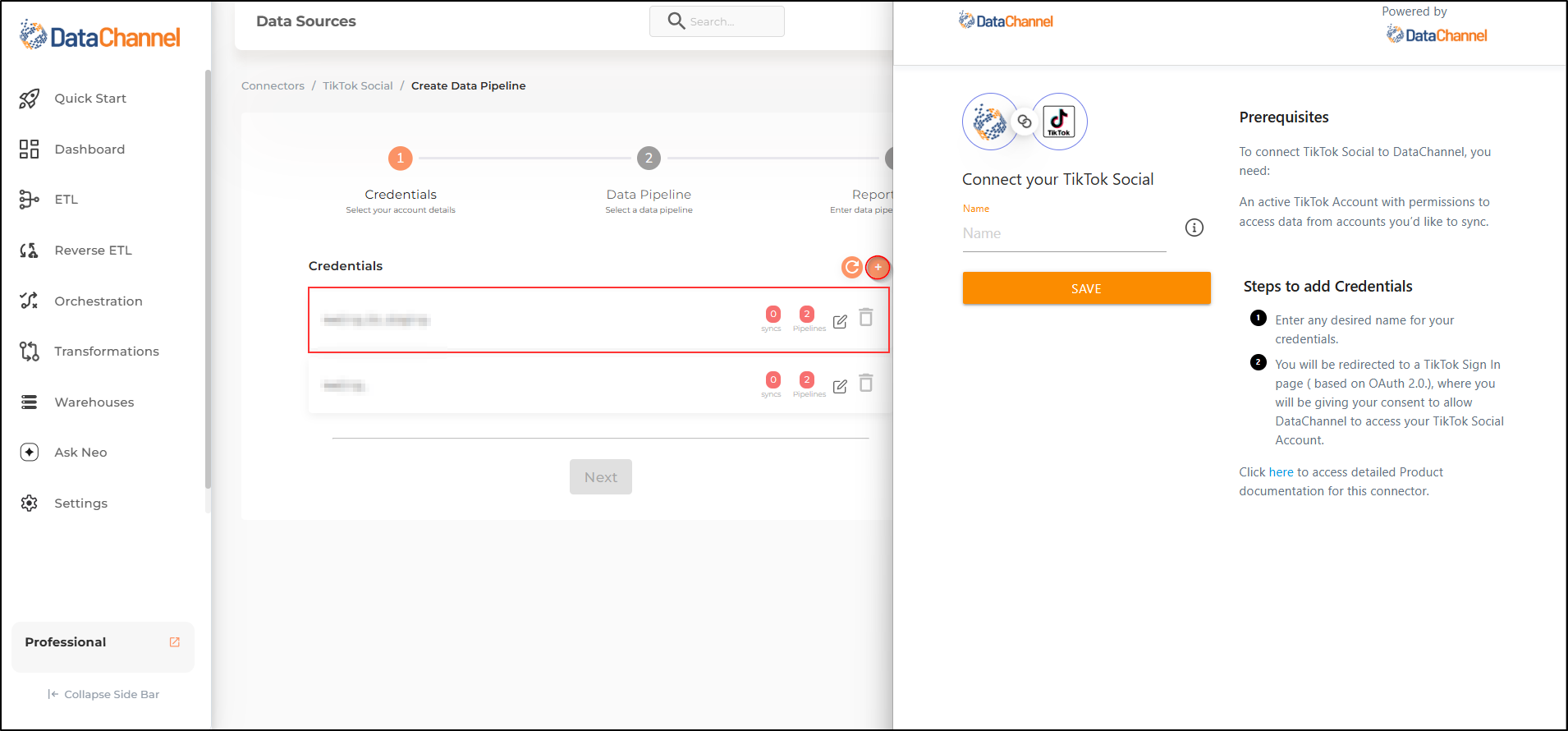Focus the Name input field
The height and width of the screenshot is (731, 1568).
pos(1064,233)
